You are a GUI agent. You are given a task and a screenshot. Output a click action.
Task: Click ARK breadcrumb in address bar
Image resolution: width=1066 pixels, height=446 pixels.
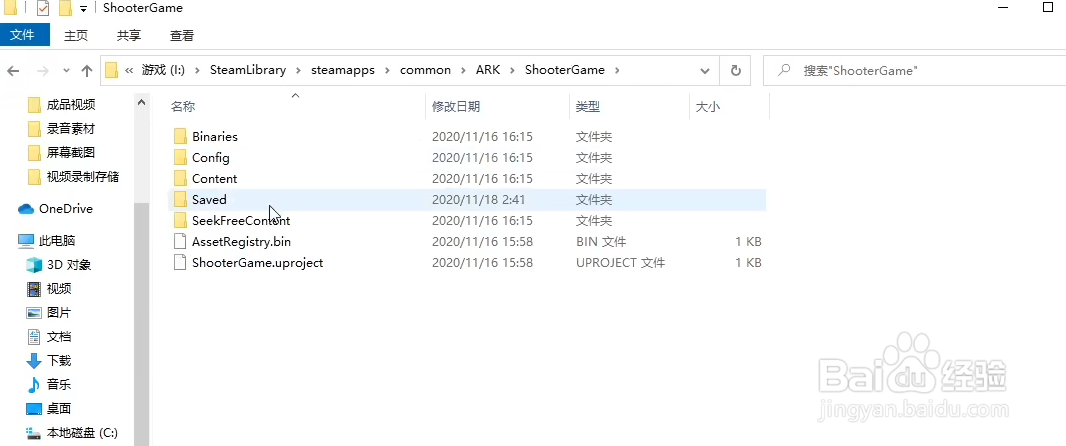pos(488,70)
